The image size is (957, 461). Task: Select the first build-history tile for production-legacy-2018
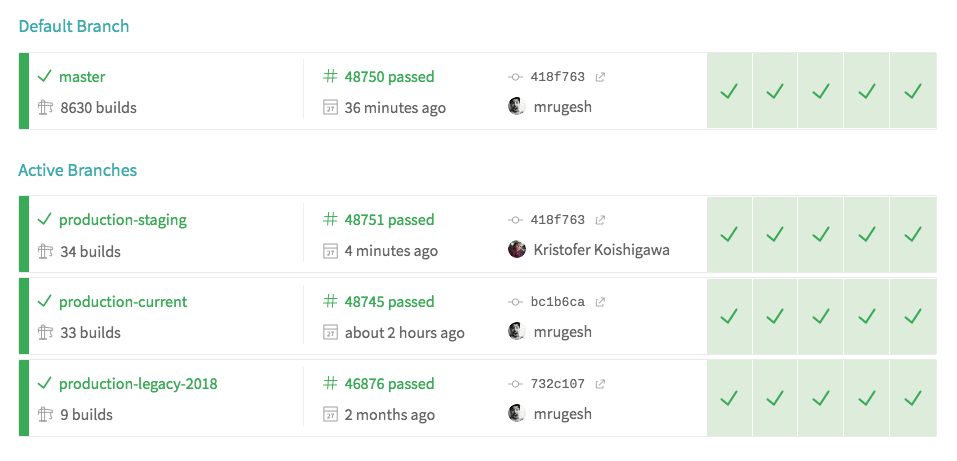click(x=729, y=398)
